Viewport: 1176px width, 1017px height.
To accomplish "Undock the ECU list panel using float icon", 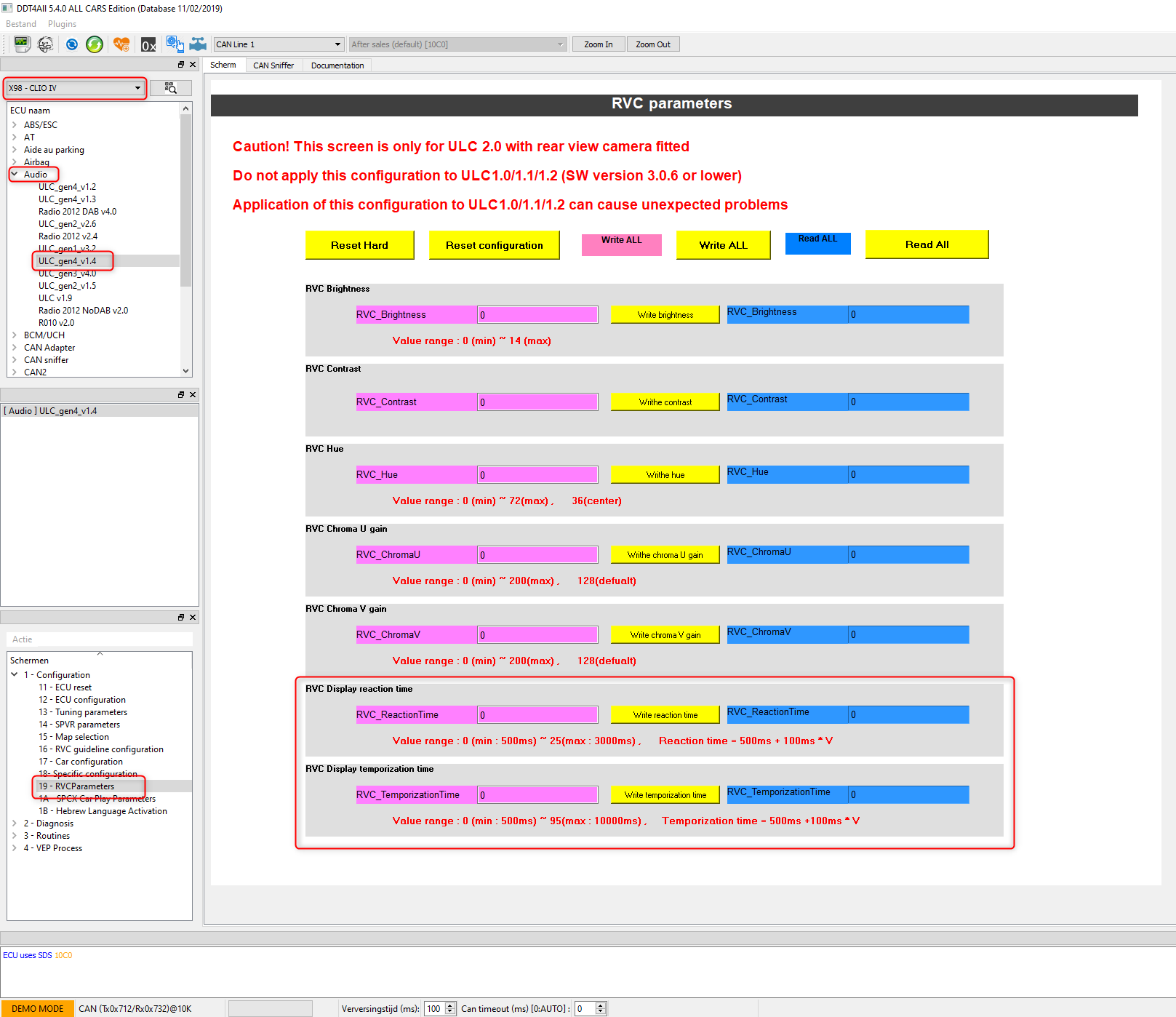I will point(181,65).
